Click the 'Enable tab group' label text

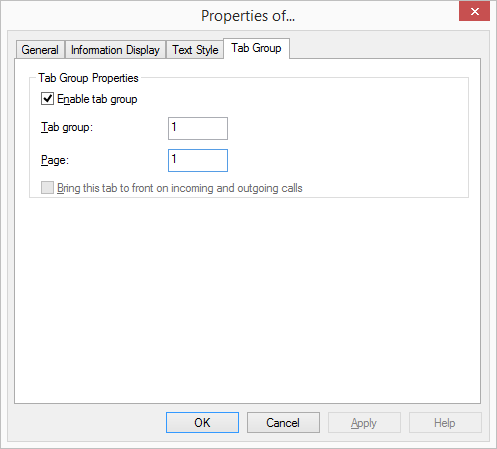pyautogui.click(x=97, y=99)
